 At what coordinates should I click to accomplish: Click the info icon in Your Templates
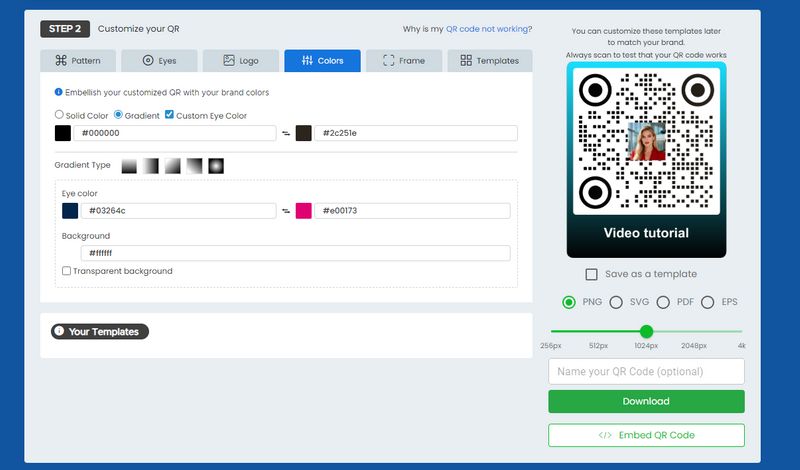point(59,331)
